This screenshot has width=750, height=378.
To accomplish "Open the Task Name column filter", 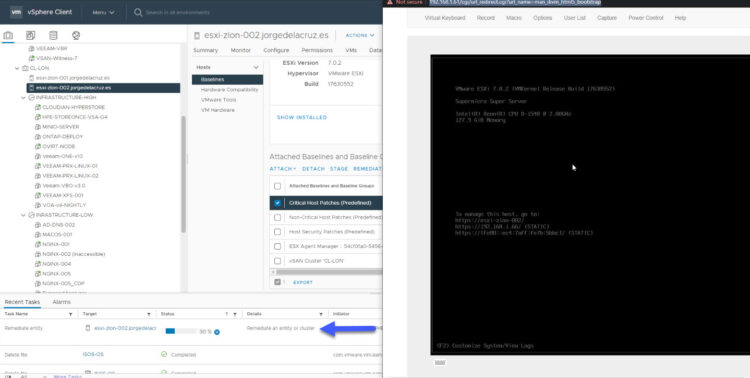I will [71, 314].
